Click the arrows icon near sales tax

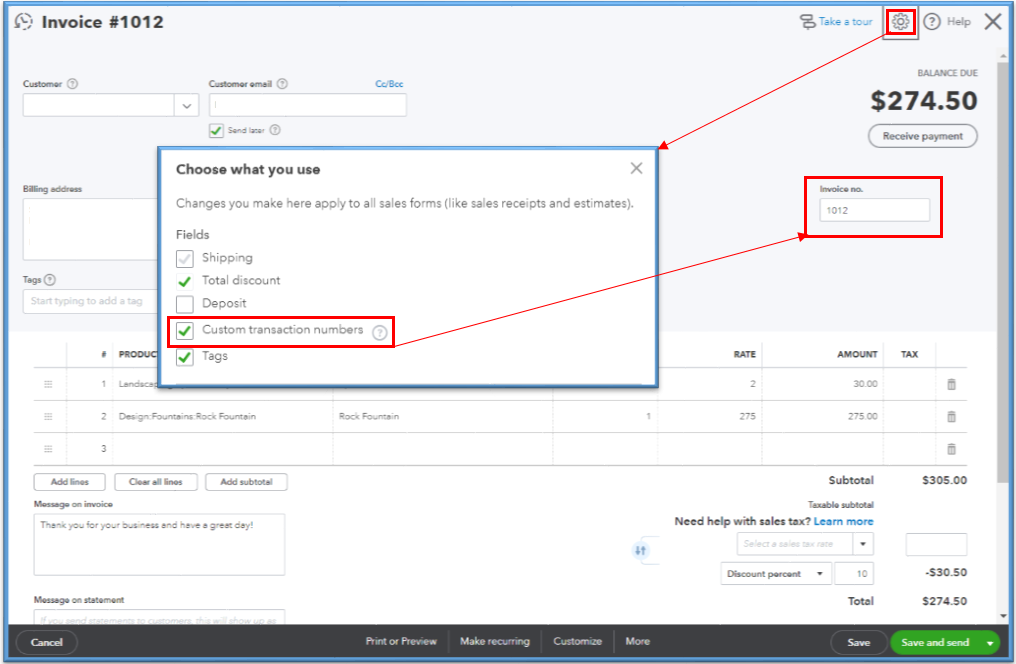pos(642,550)
